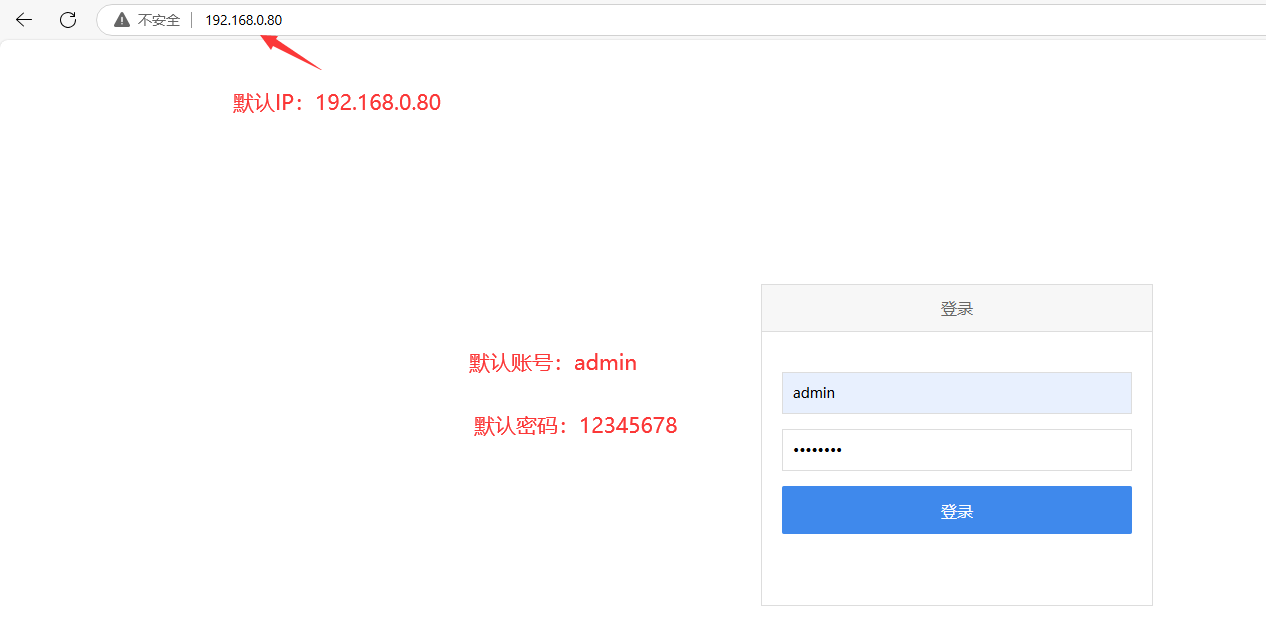Image resolution: width=1266 pixels, height=637 pixels.
Task: Click the red admin annotation text
Action: click(x=605, y=363)
